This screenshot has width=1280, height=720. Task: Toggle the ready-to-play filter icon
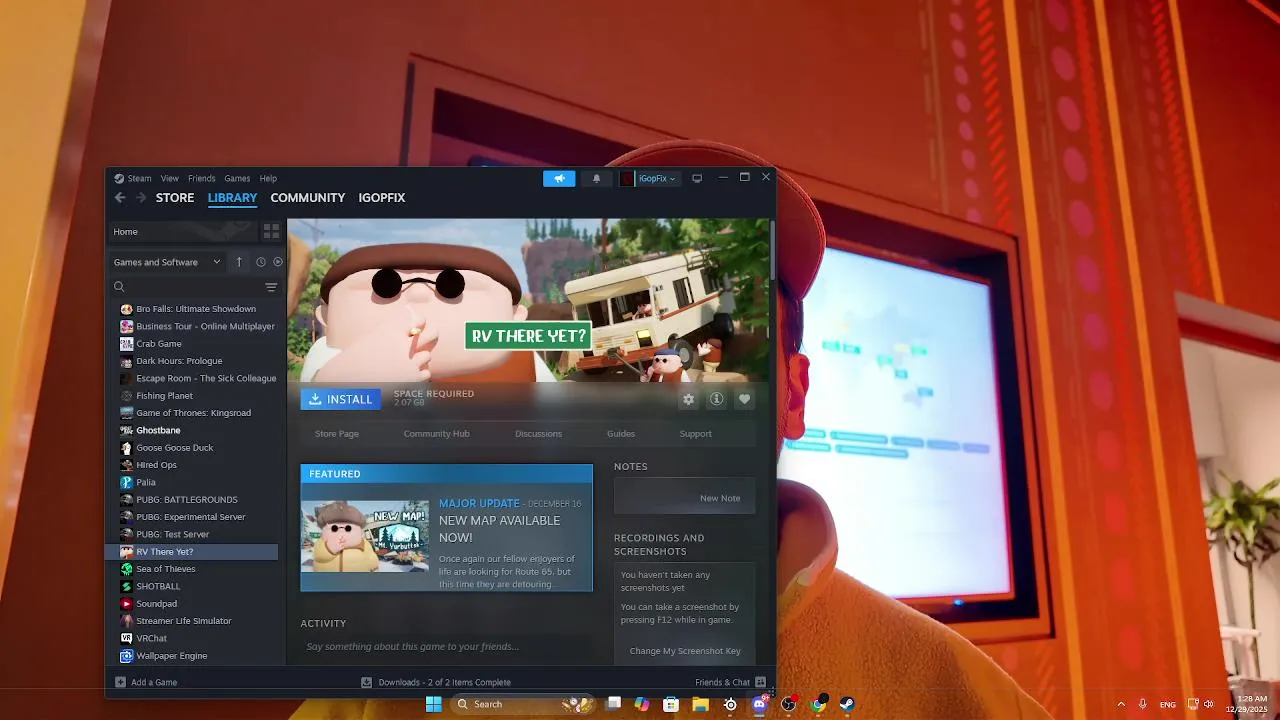(x=278, y=262)
